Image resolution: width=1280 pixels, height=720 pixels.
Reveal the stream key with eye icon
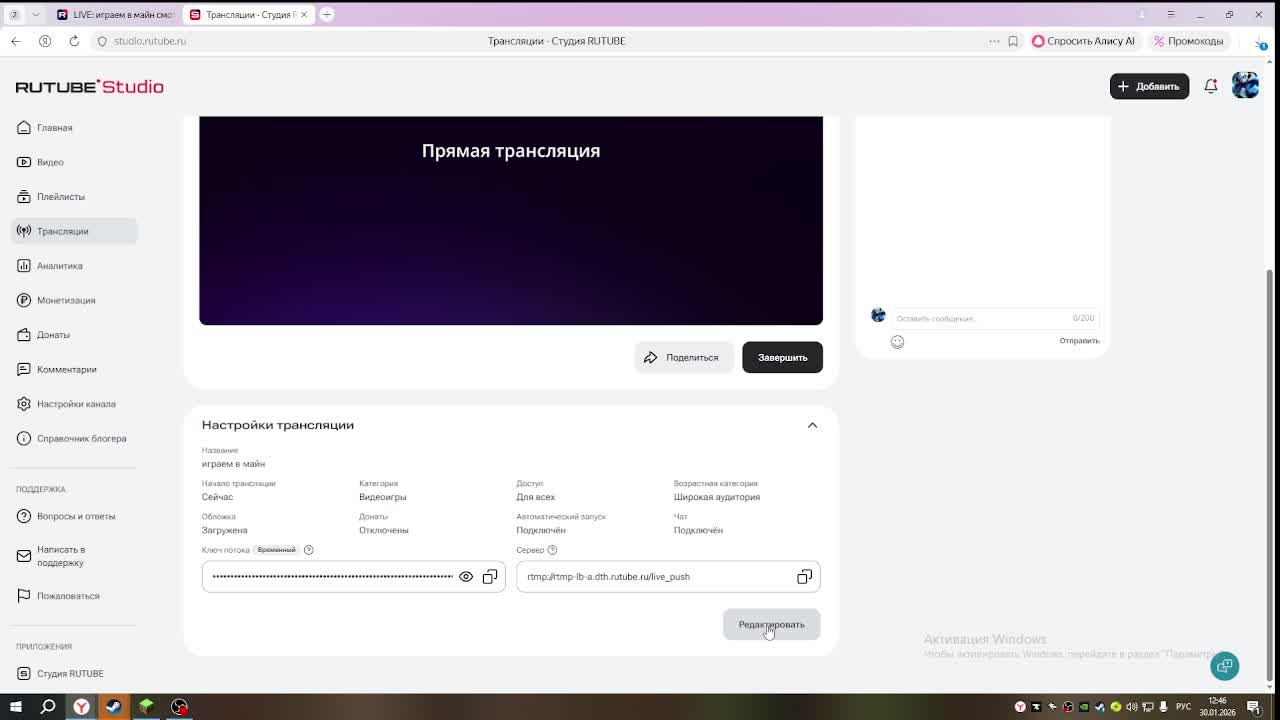tap(466, 577)
